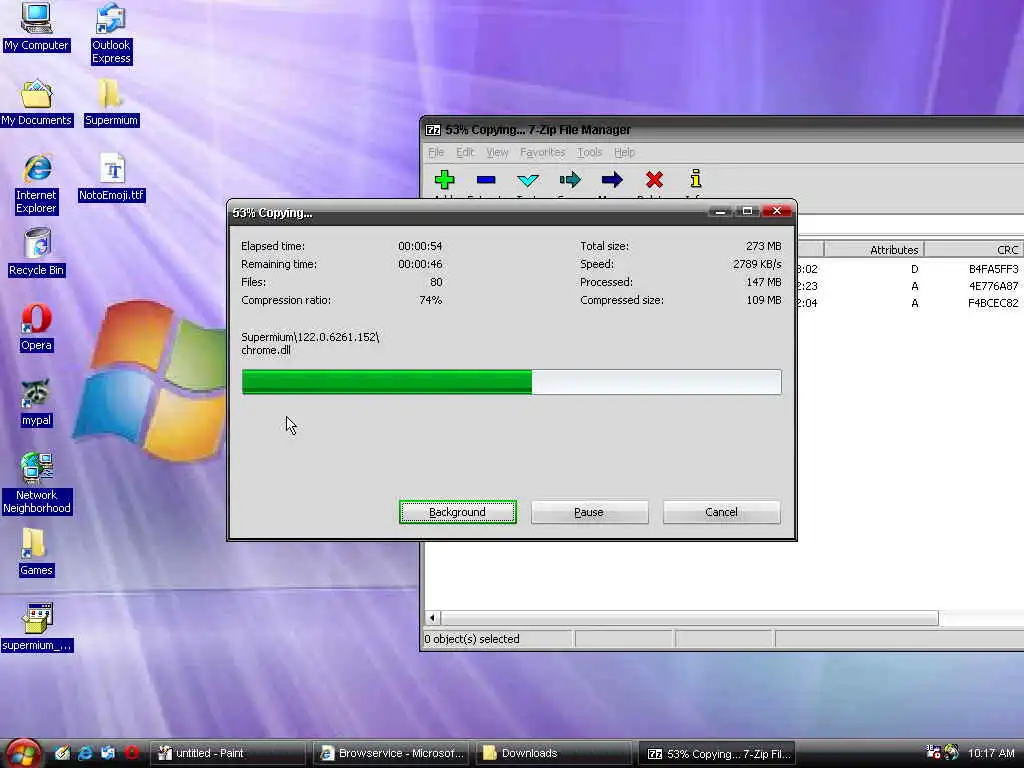Pause the copying operation
Screen dimensions: 1024x768
pyautogui.click(x=589, y=512)
